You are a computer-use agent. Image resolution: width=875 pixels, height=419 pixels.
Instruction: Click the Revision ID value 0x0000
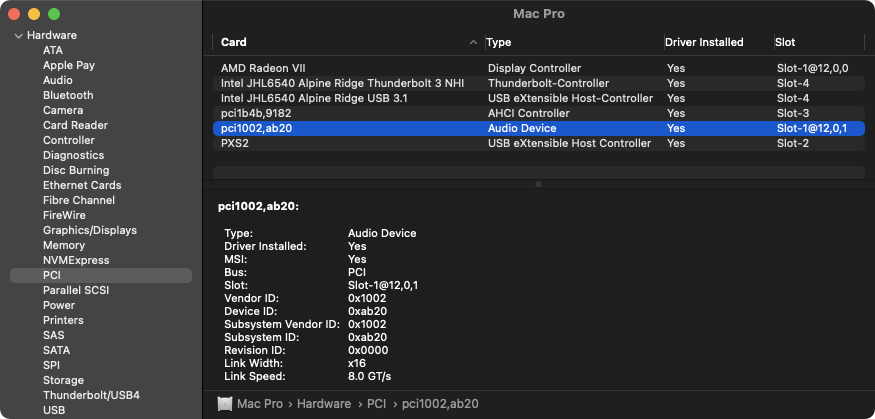(368, 351)
